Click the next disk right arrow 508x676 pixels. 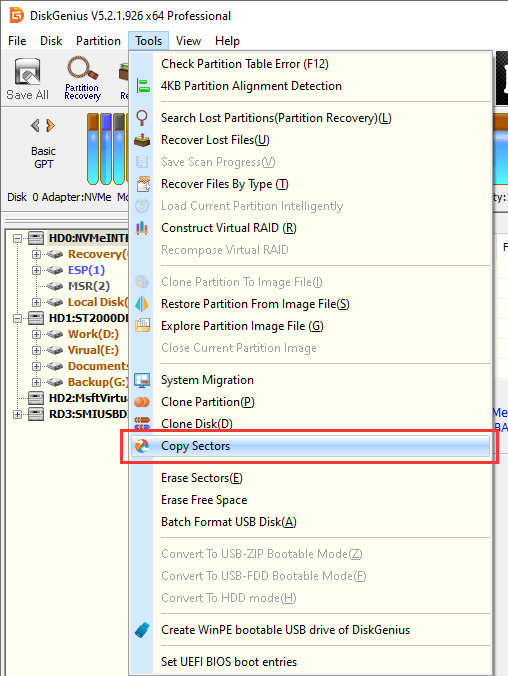tap(50, 125)
